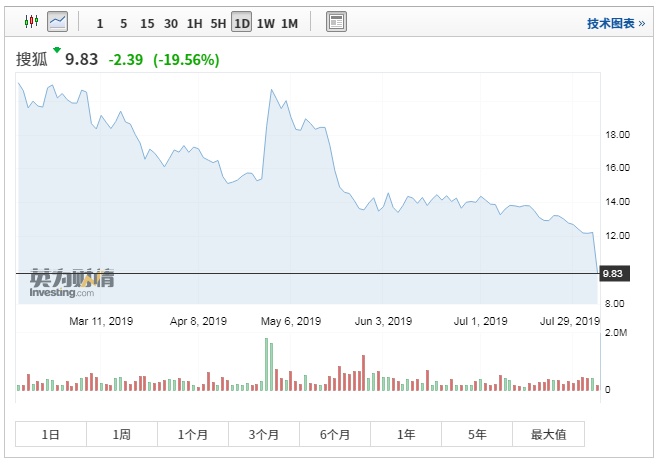Show the 1年 time range
The width and height of the screenshot is (663, 467).
(x=406, y=434)
